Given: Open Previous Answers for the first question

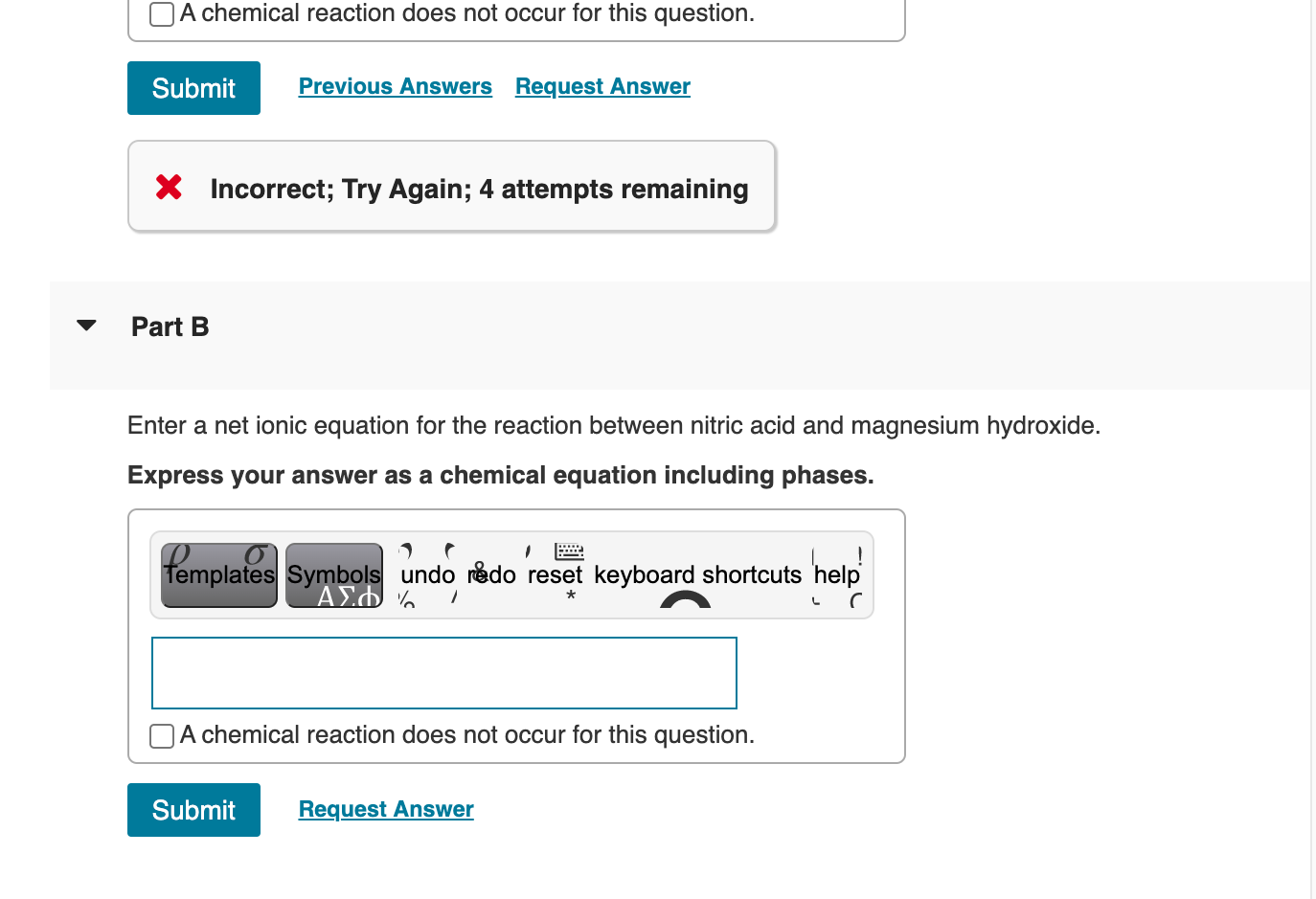Looking at the screenshot, I should 395,86.
